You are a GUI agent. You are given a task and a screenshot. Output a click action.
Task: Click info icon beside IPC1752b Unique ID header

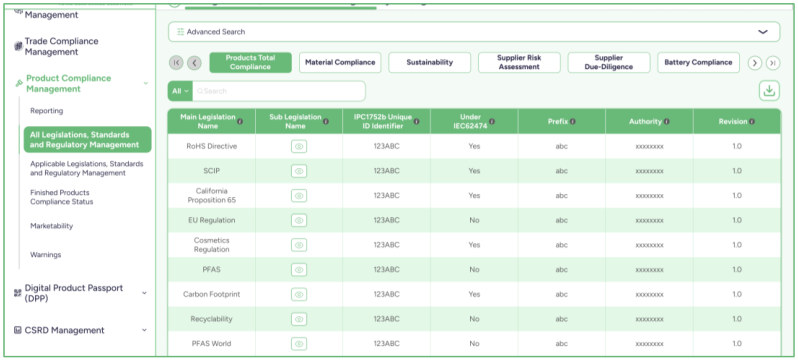(x=416, y=122)
